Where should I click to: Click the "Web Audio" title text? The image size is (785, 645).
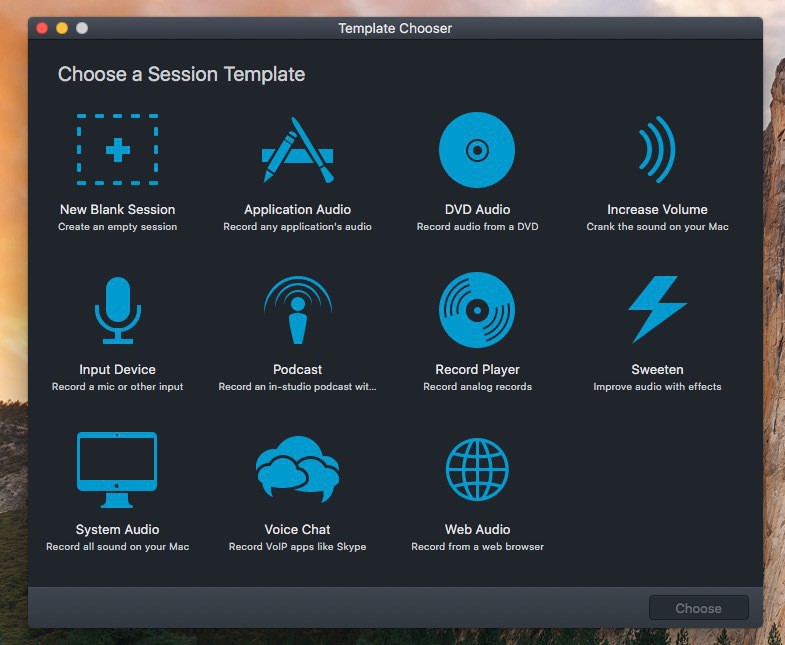477,529
